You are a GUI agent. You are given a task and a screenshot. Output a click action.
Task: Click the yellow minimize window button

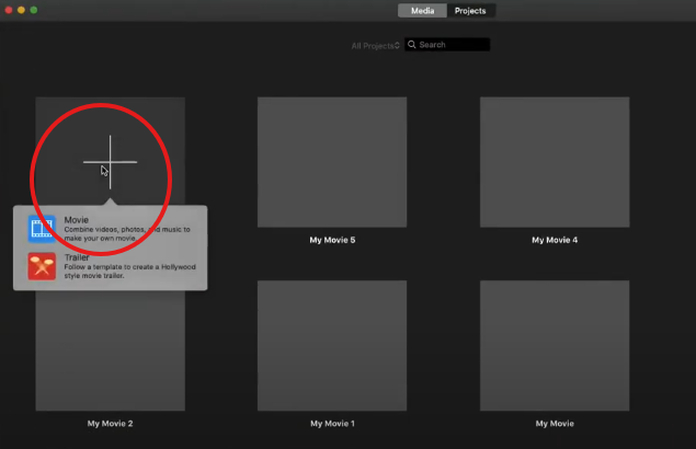coord(21,10)
